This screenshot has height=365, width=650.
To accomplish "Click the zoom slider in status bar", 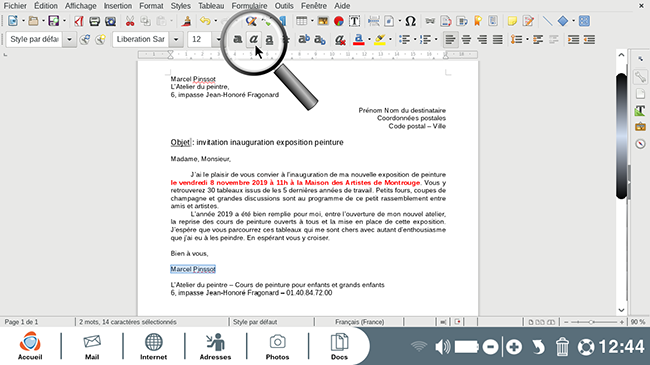I will [594, 322].
